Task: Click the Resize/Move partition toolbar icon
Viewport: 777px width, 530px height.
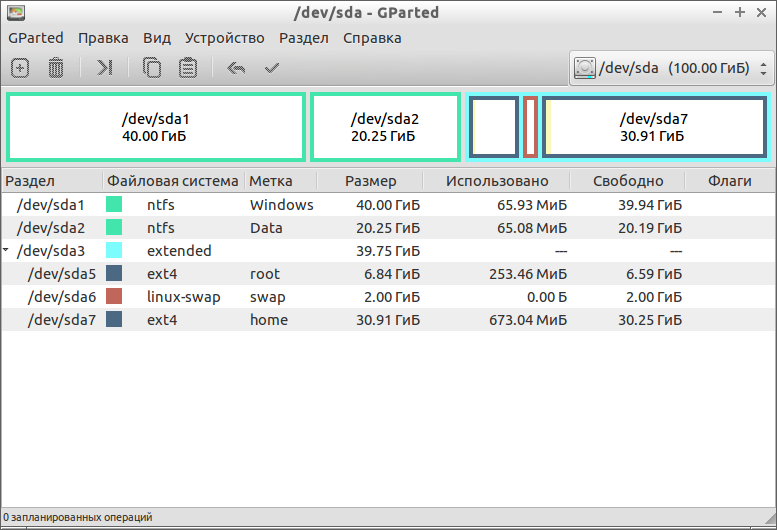Action: tap(105, 68)
